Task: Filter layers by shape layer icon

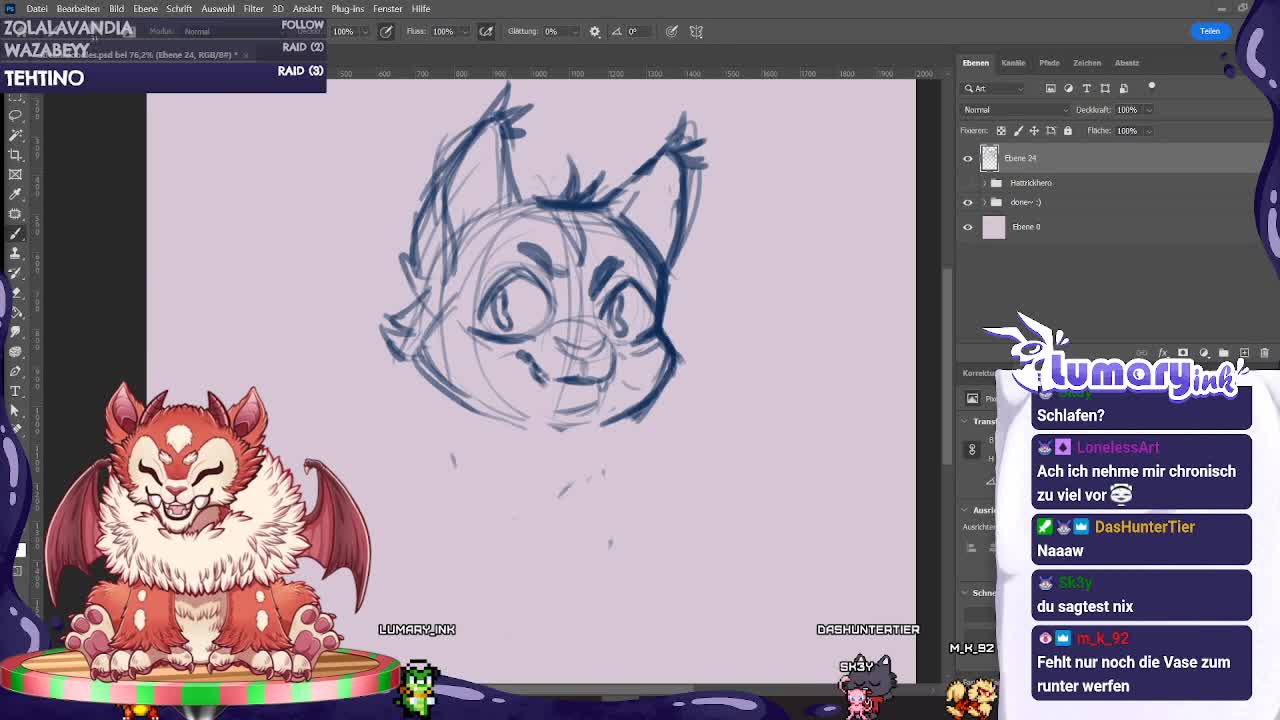Action: coord(1105,88)
